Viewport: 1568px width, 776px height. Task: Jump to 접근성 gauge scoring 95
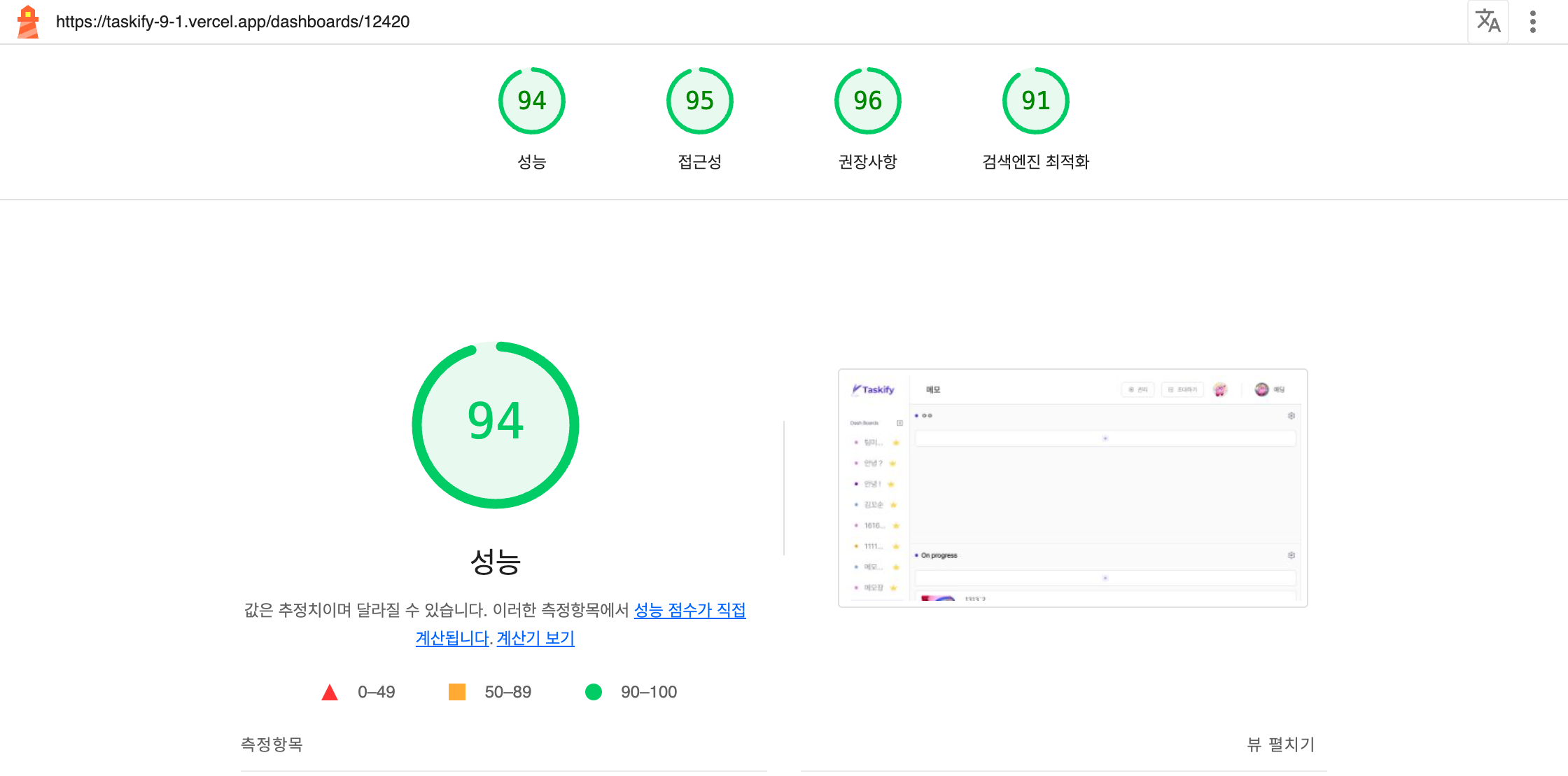pos(699,101)
